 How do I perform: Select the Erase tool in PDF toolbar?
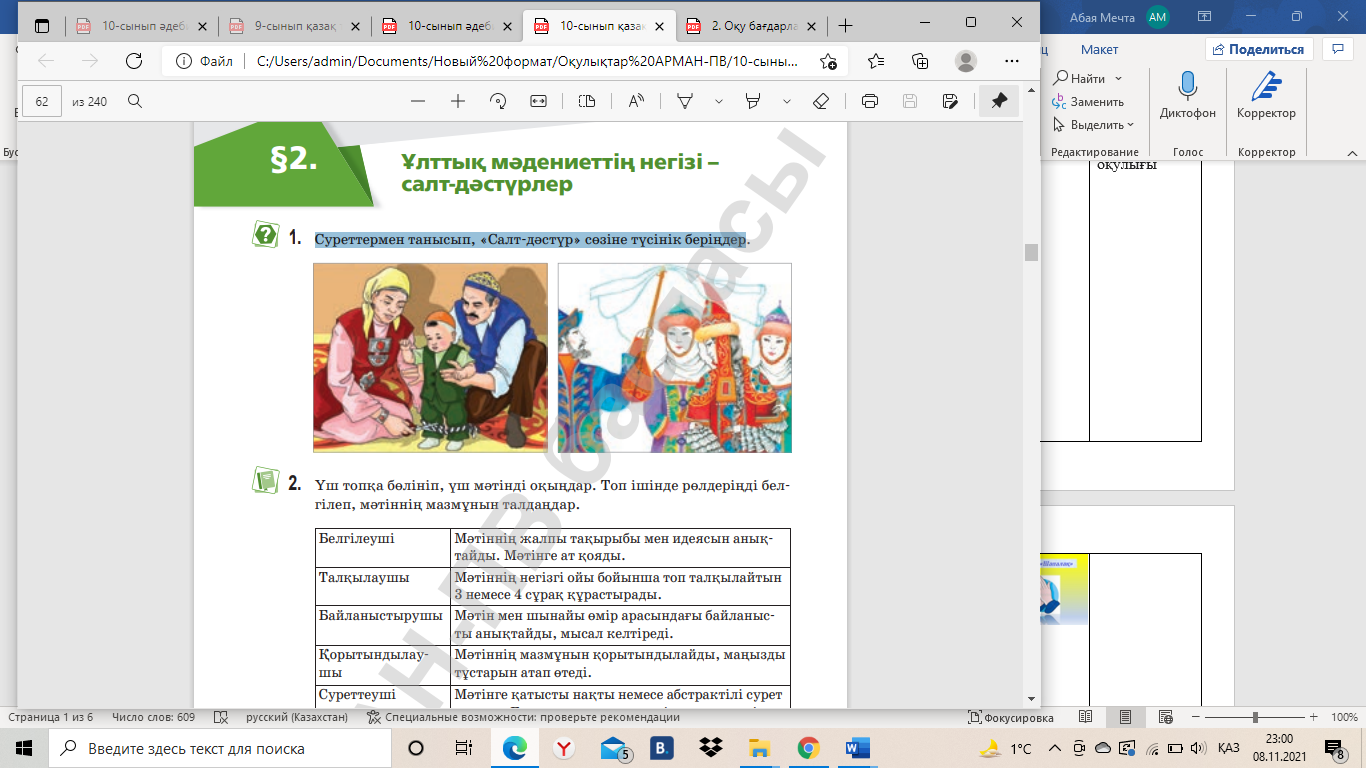821,101
